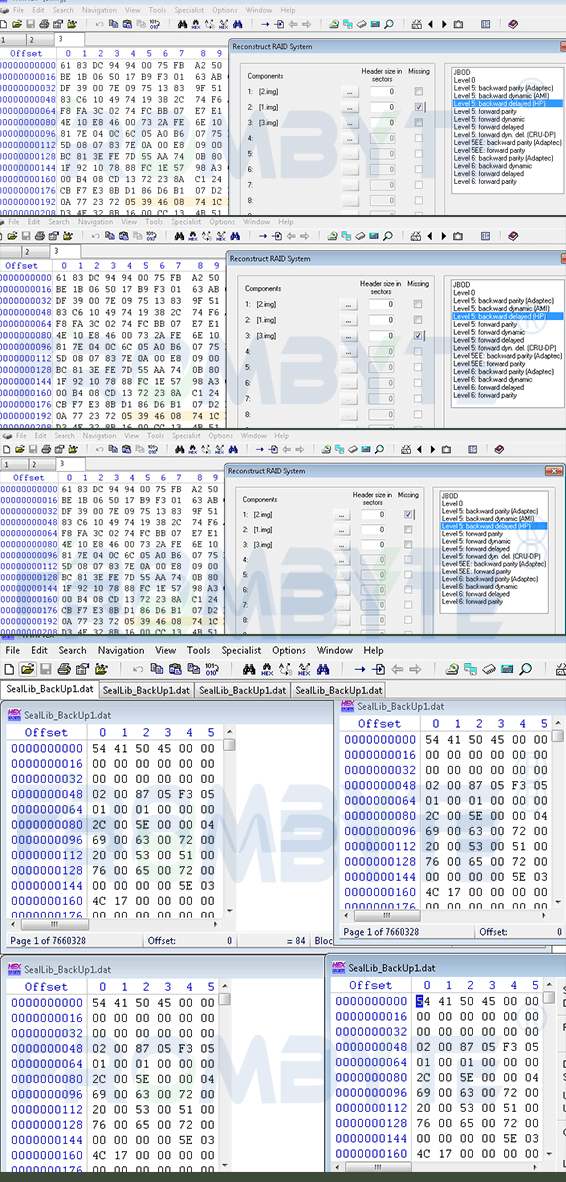Open Navigation menu above SealLib_BackUp1.dat tabs
This screenshot has width=566, height=1182.
tap(121, 650)
